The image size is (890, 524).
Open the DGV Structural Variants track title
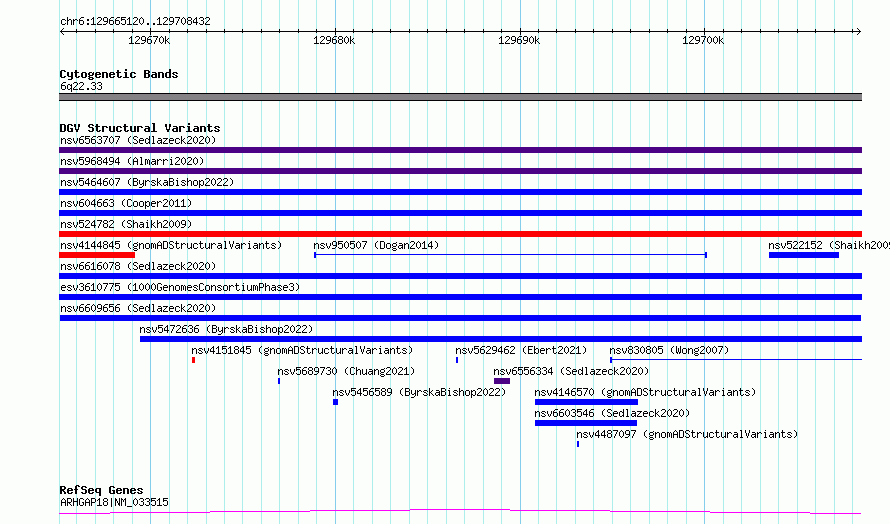tap(140, 128)
